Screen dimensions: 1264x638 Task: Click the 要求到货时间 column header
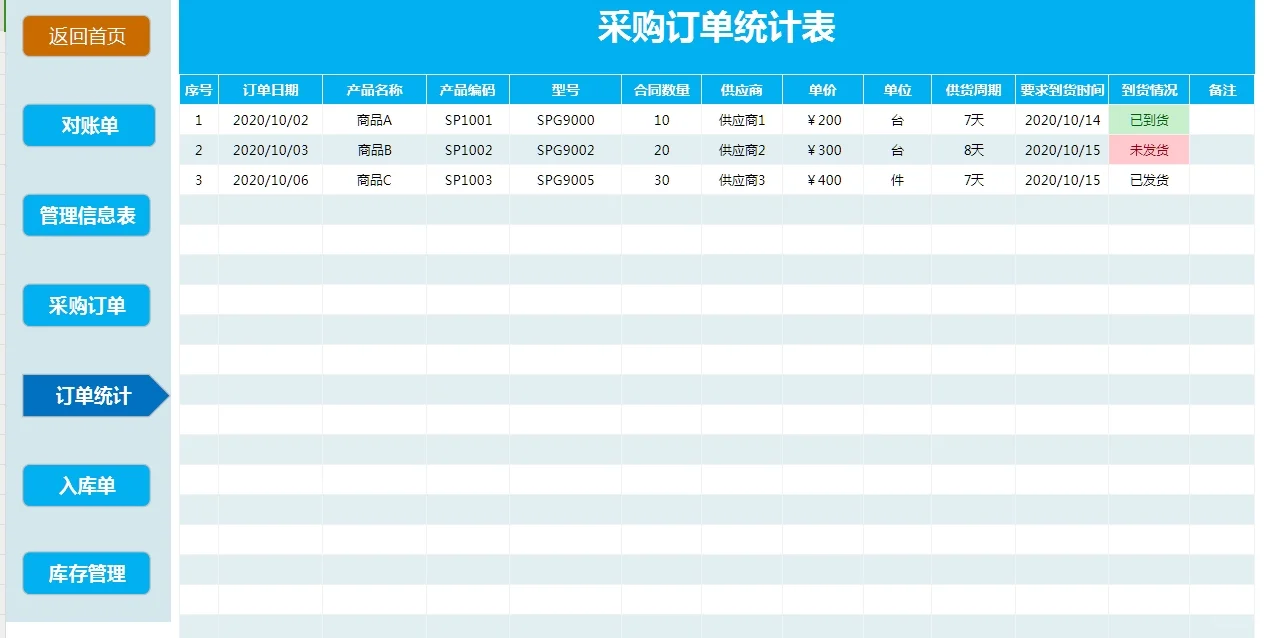pyautogui.click(x=1062, y=89)
